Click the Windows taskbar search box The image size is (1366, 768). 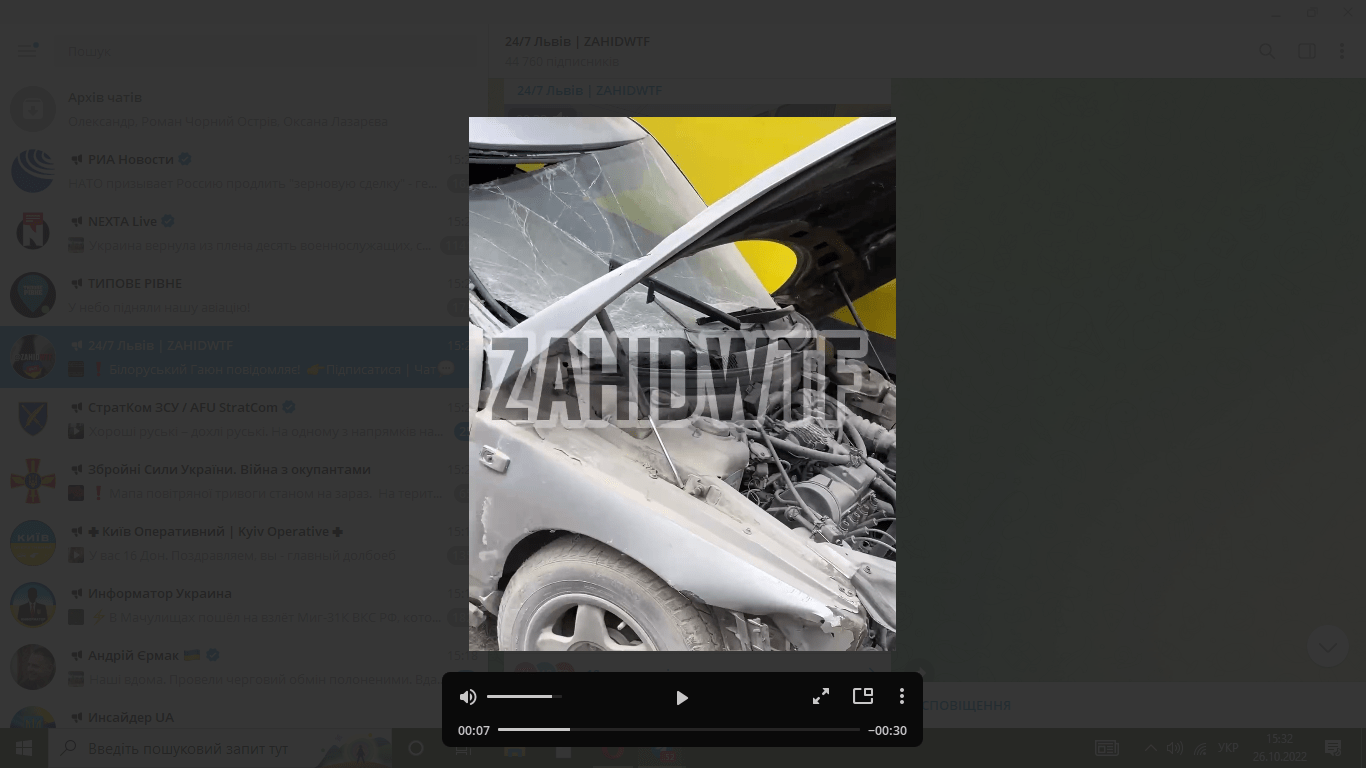[x=222, y=748]
